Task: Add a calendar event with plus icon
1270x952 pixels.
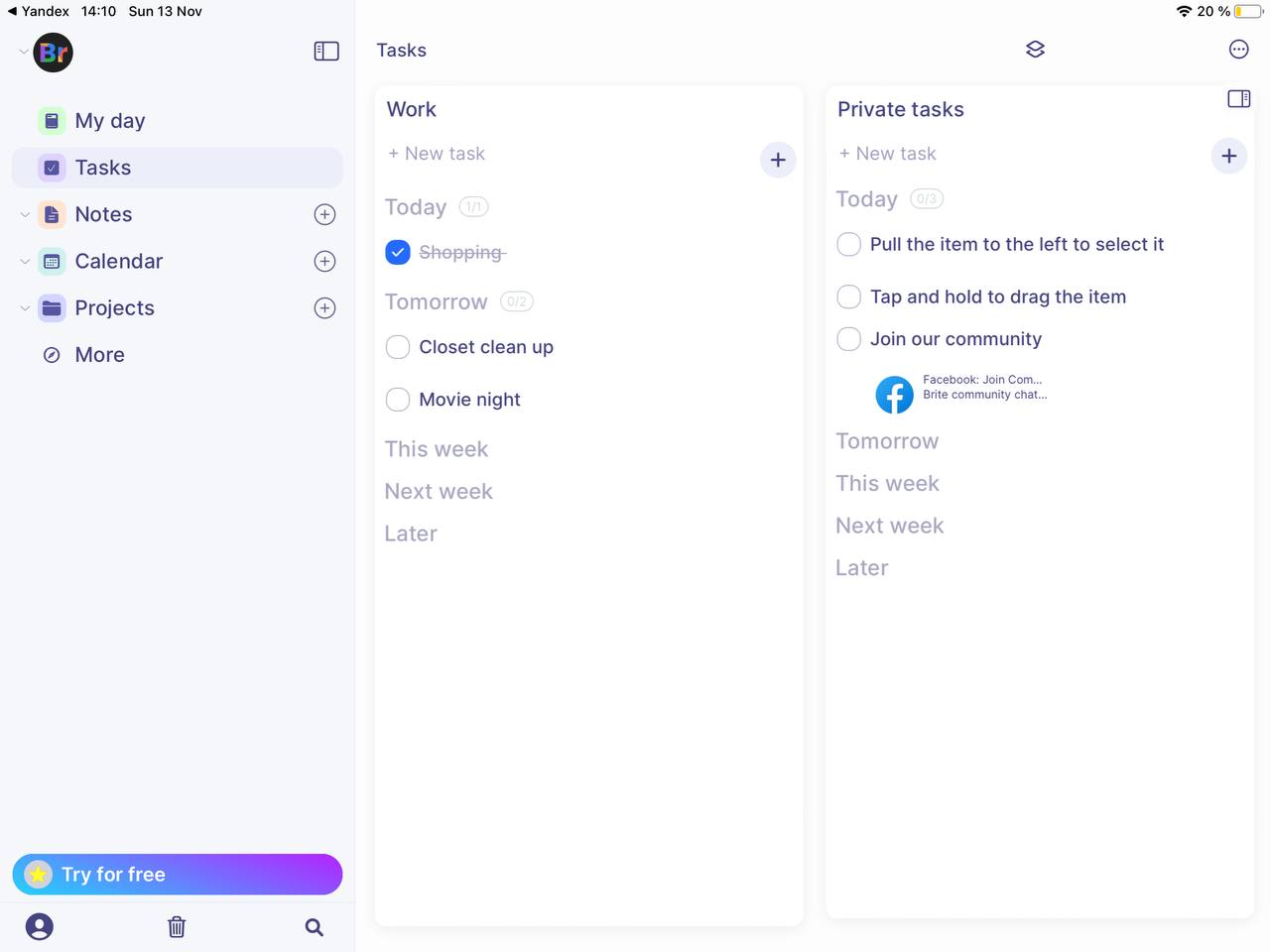Action: 324,261
